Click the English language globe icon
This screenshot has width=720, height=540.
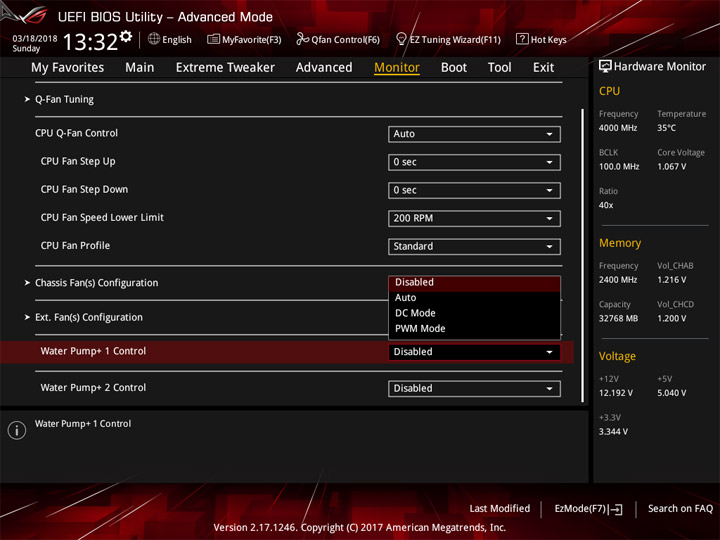154,39
